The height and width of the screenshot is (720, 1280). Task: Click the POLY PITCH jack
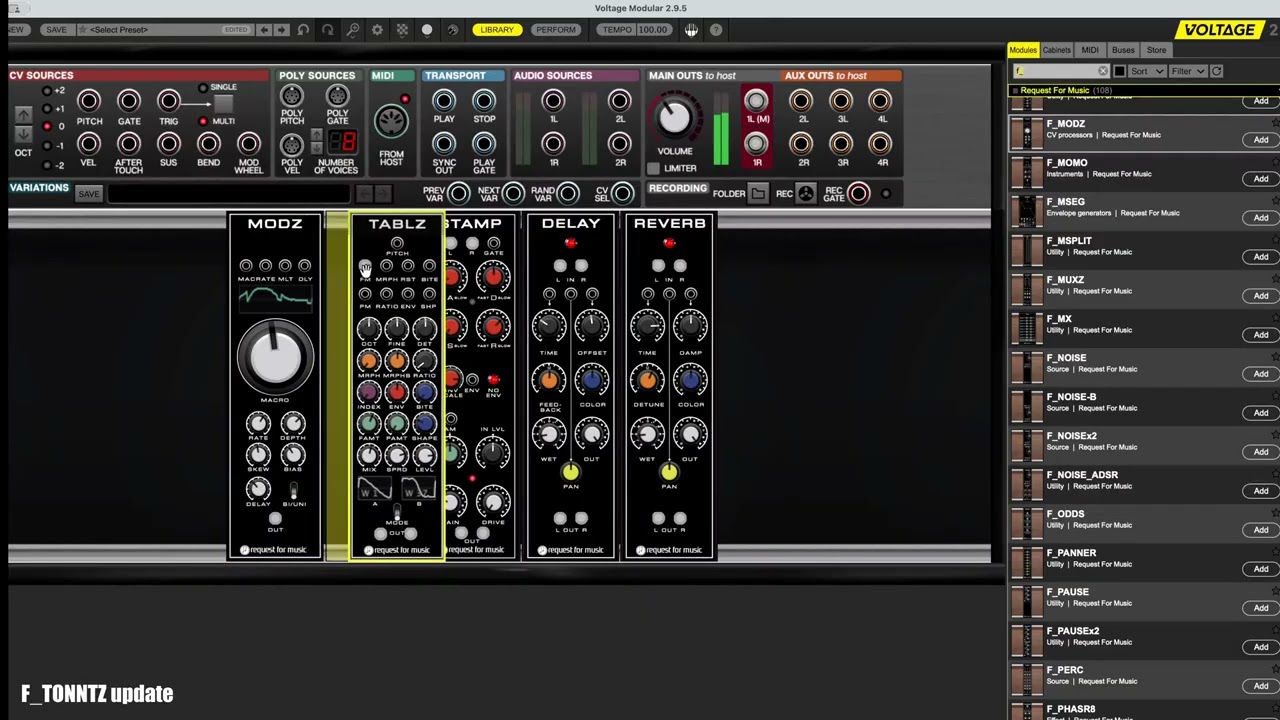point(291,96)
